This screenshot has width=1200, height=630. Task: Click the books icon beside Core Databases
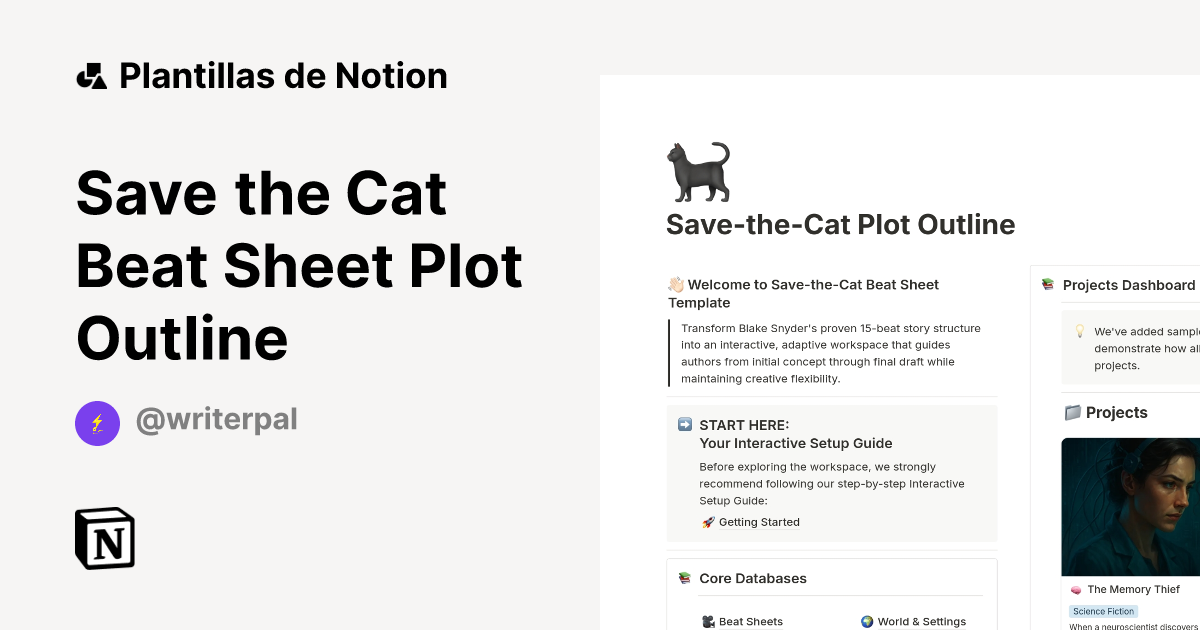pyautogui.click(x=684, y=577)
